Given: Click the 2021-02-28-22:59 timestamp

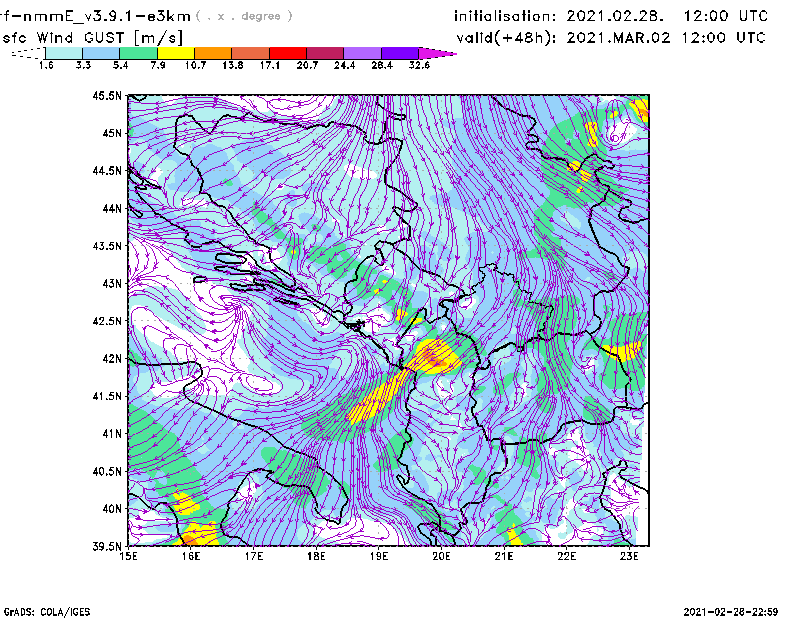Looking at the screenshot, I should point(731,612).
